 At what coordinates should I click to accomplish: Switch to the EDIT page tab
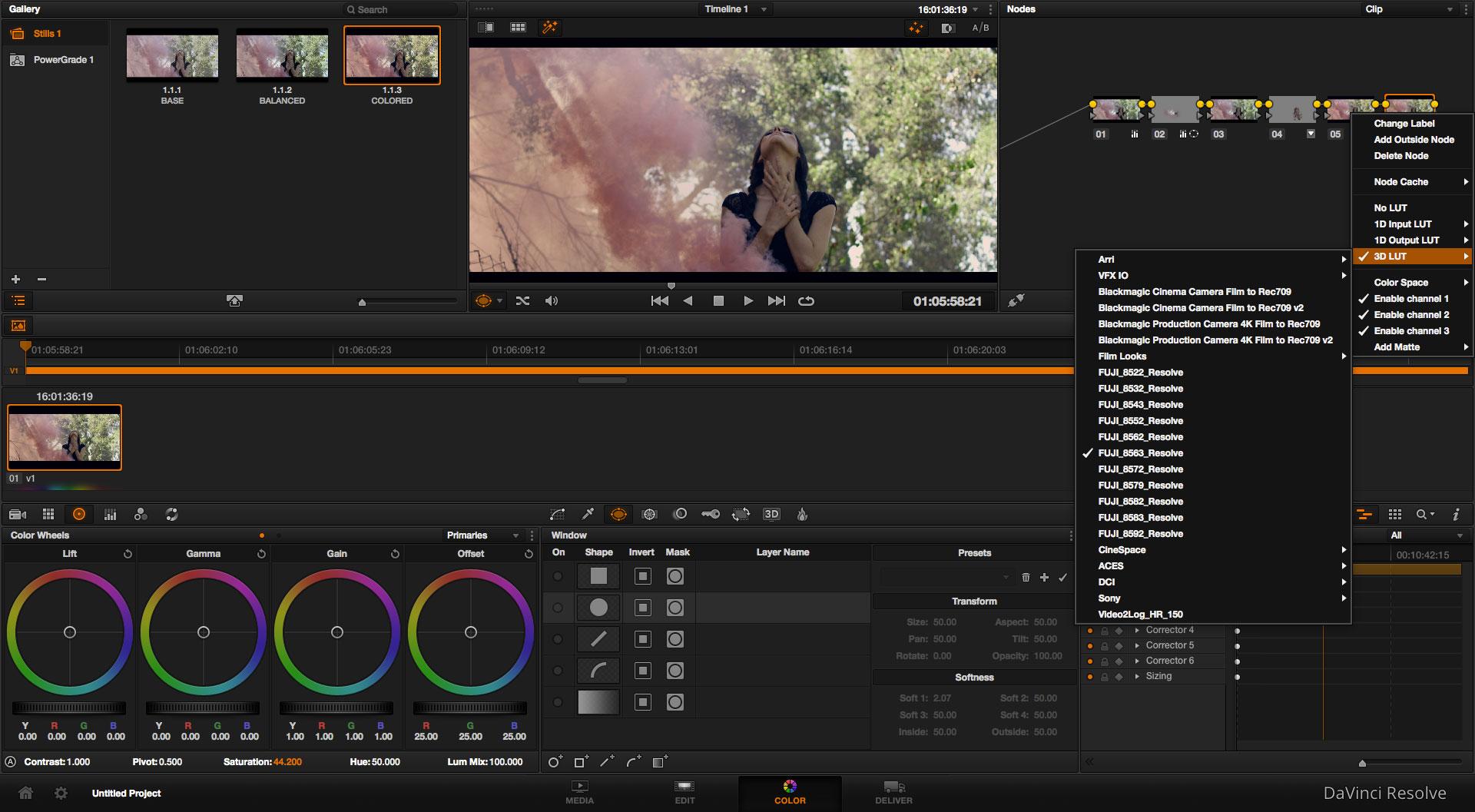tap(684, 793)
